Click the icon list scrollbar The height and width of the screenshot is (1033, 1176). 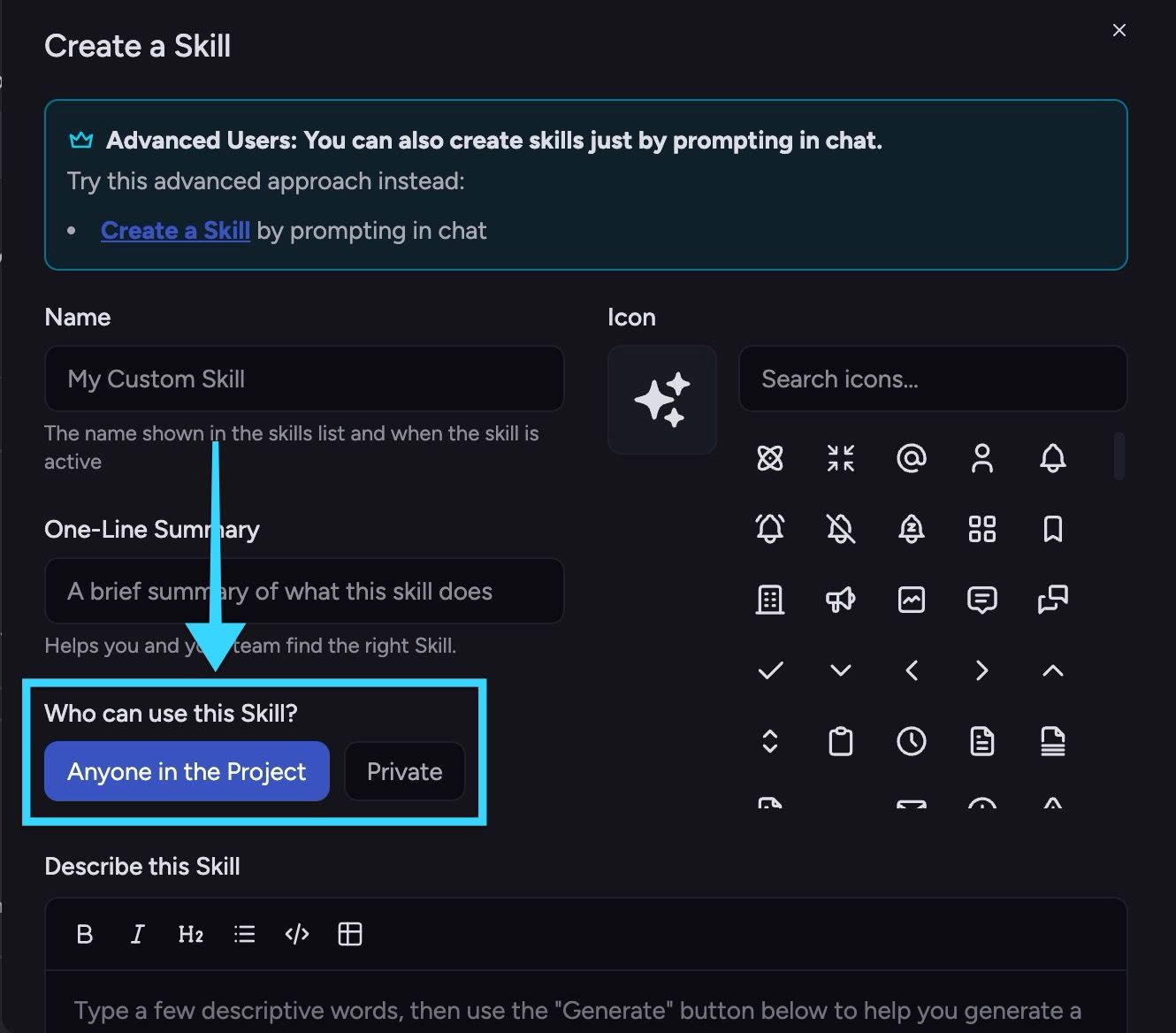(x=1119, y=455)
